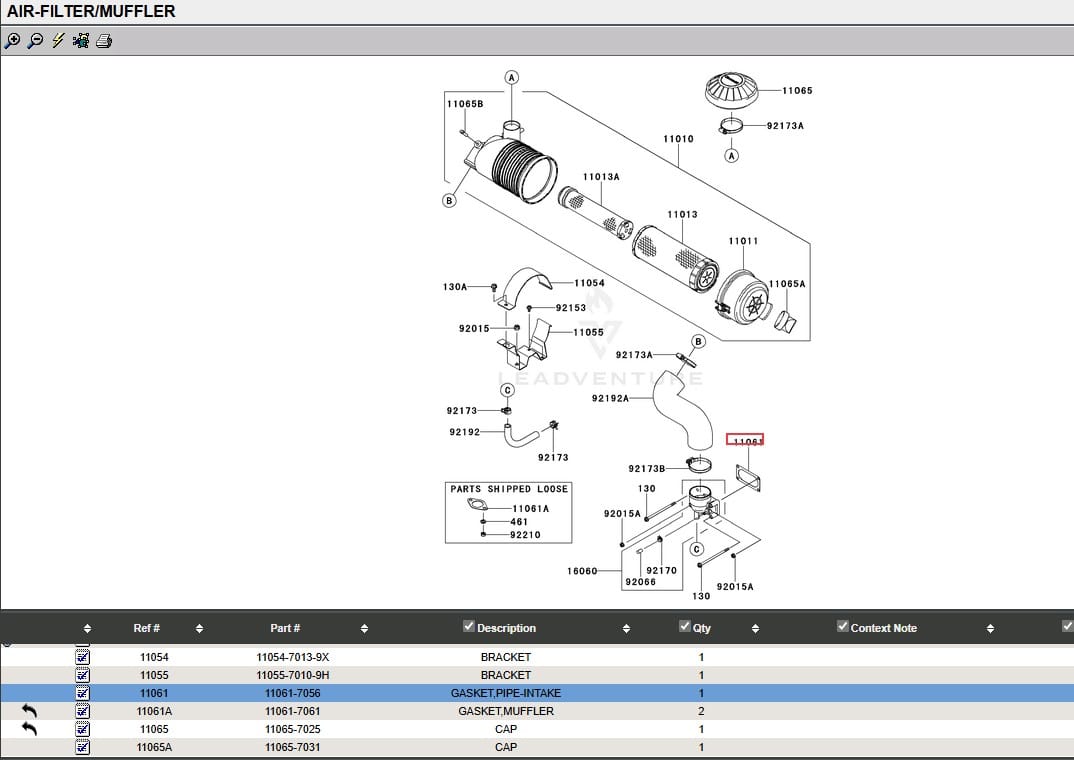Sort Description column using its sort arrows
The width and height of the screenshot is (1074, 760).
click(626, 629)
